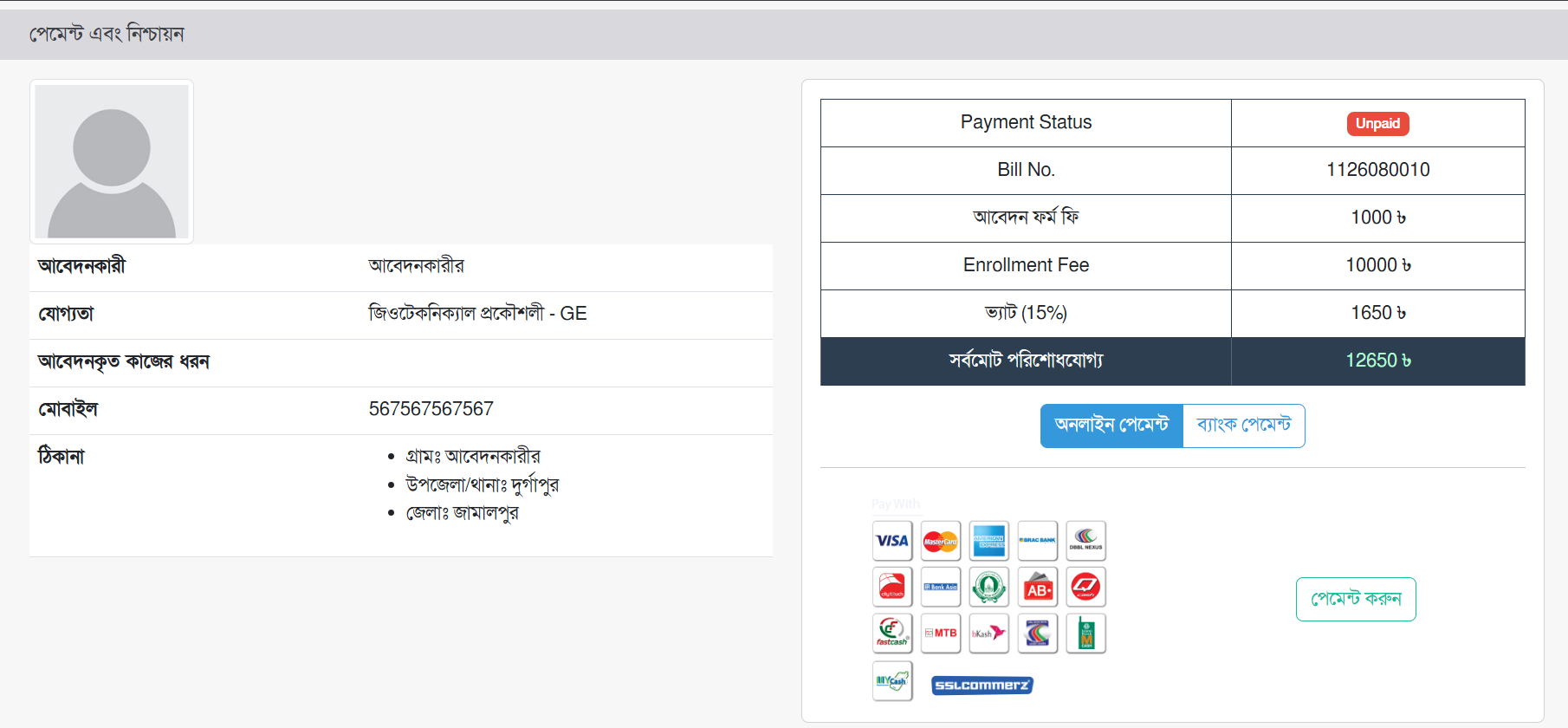Click the উপজেলা/থানাঃ দুর্গাপুর address line
This screenshot has width=1568, height=728.
tap(483, 484)
